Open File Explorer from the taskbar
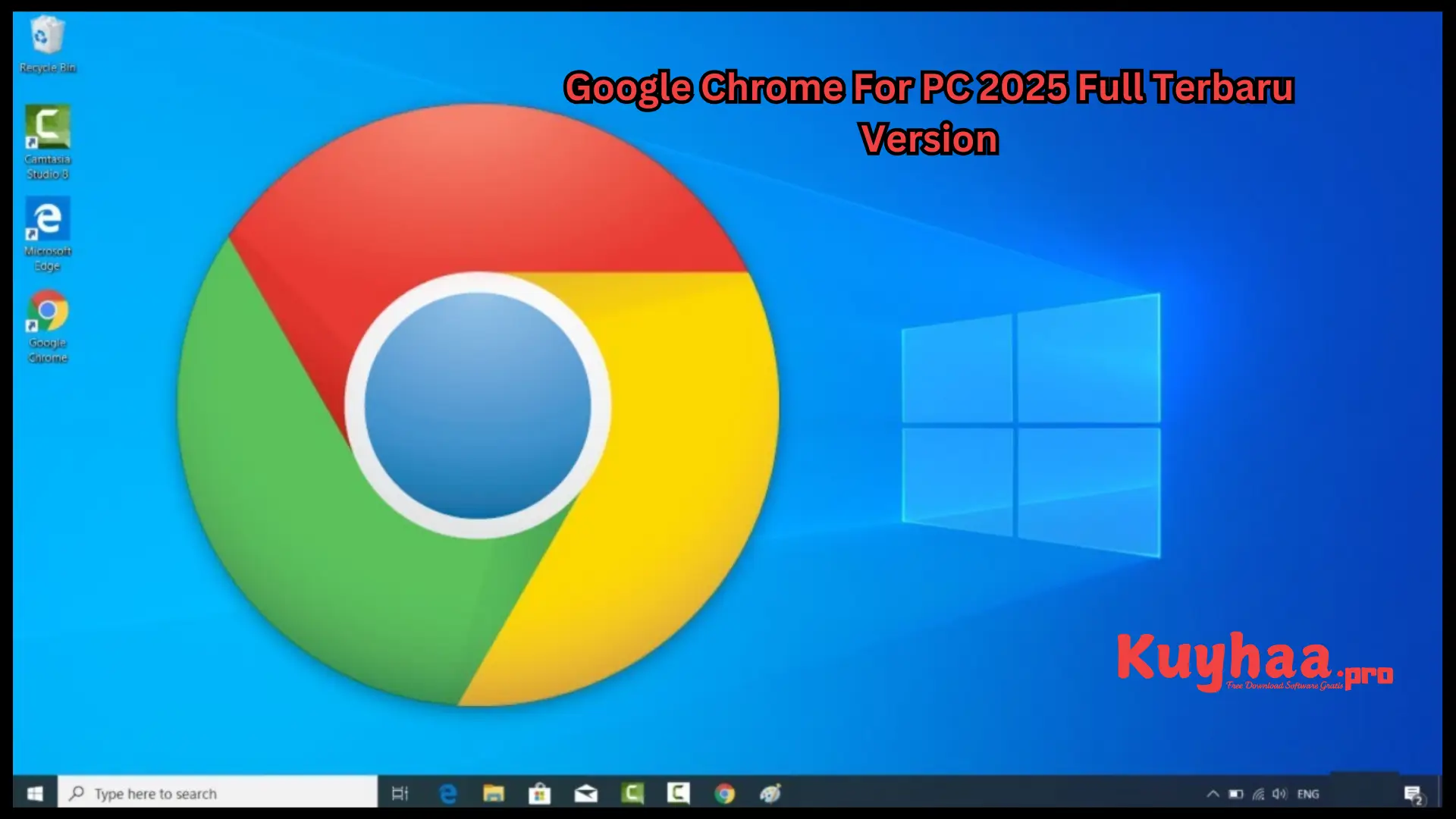1456x819 pixels. point(494,793)
